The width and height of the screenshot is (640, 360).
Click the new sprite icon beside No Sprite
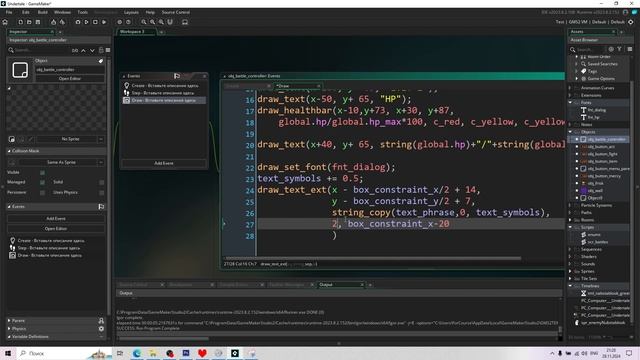(11, 139)
